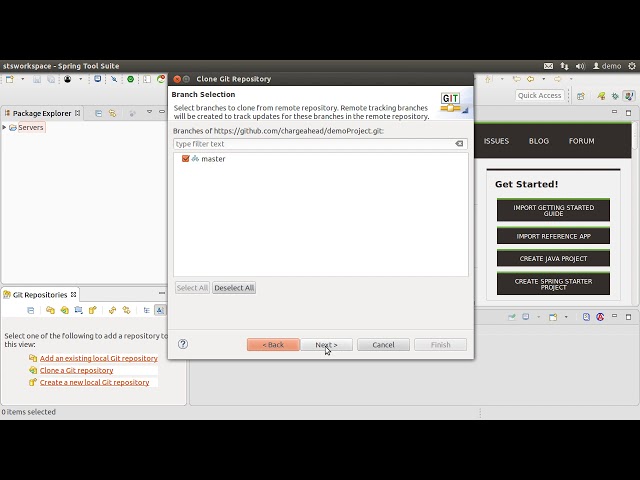Image resolution: width=640 pixels, height=480 pixels.
Task: Click Import Getting Started Guide button
Action: pyautogui.click(x=553, y=210)
